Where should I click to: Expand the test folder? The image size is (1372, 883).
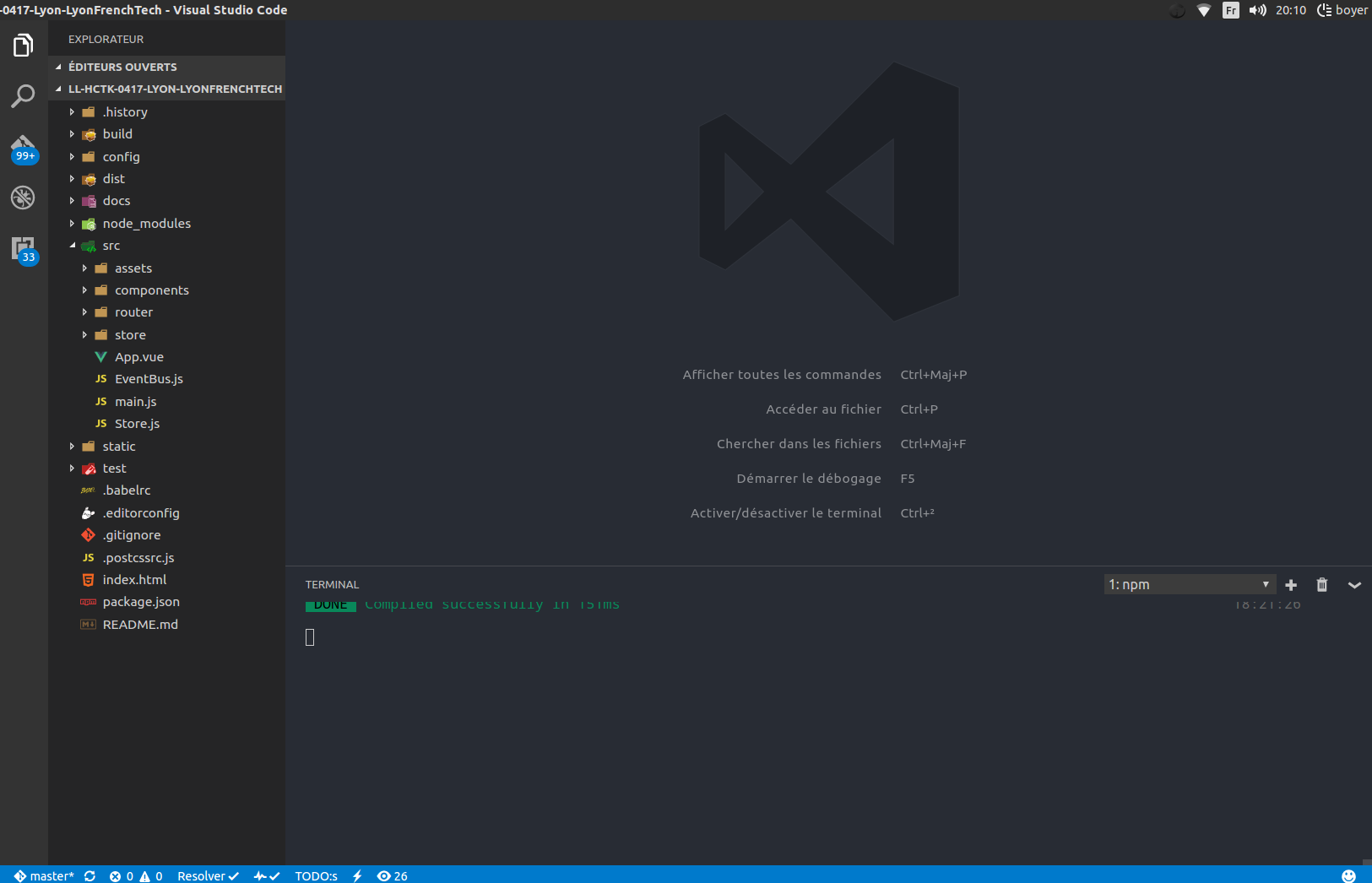166,468
